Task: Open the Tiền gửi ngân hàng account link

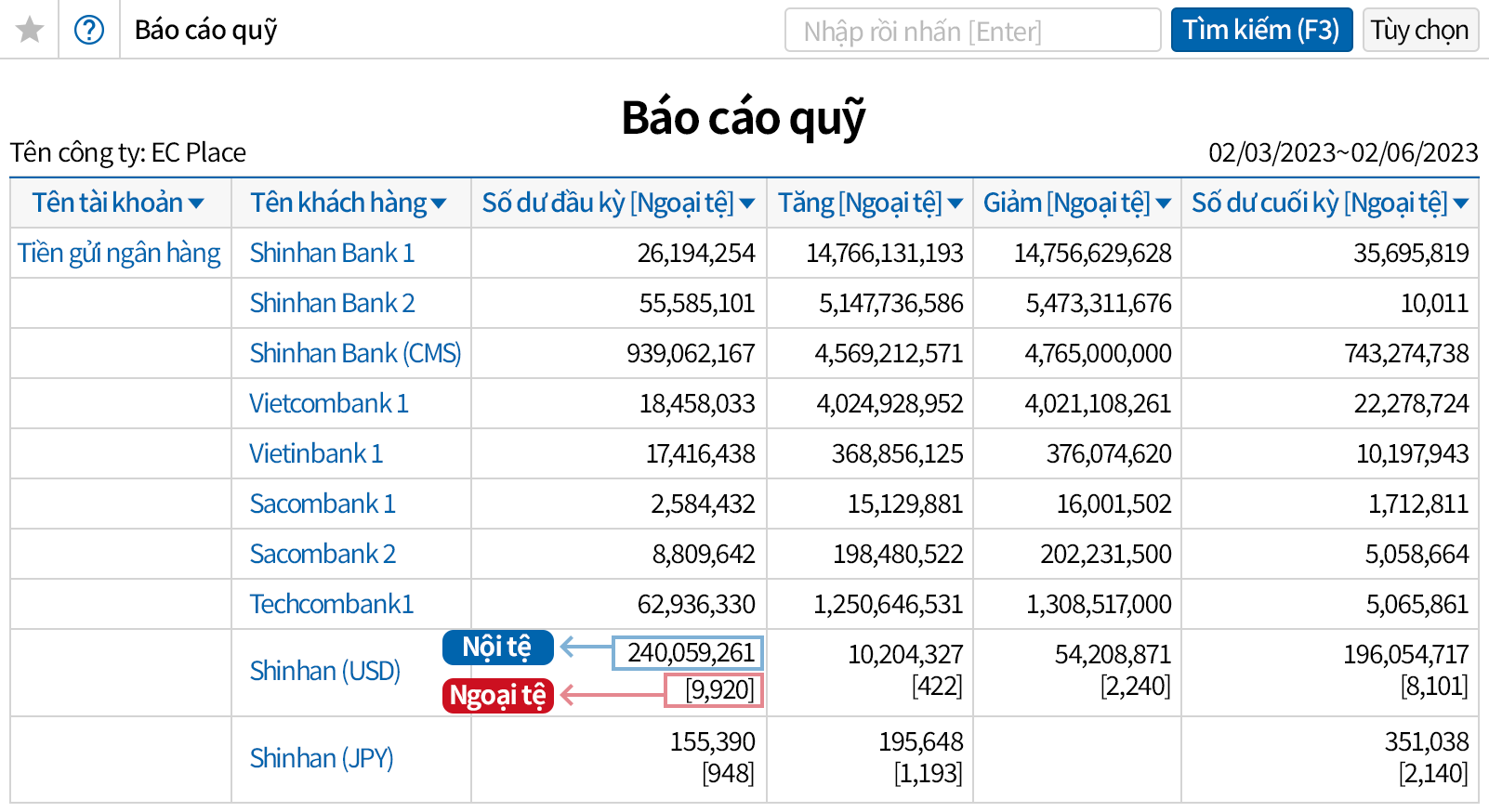Action: (x=119, y=254)
